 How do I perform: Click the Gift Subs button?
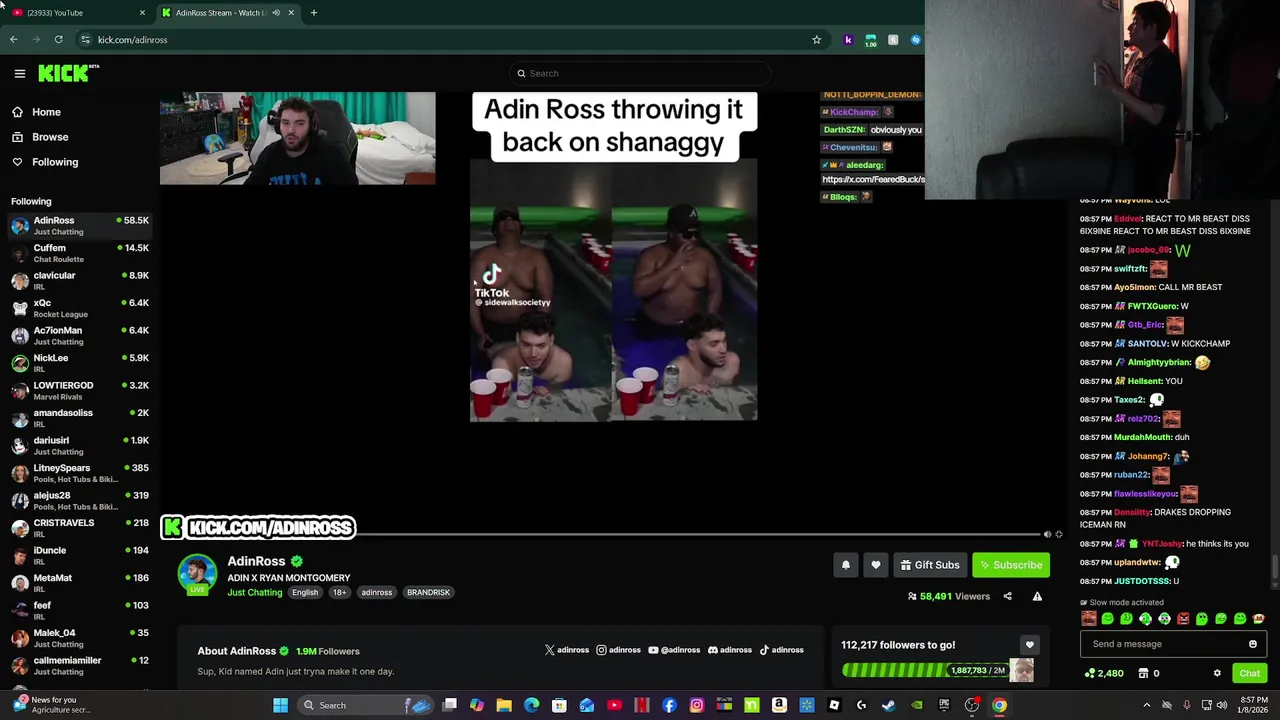click(x=930, y=565)
